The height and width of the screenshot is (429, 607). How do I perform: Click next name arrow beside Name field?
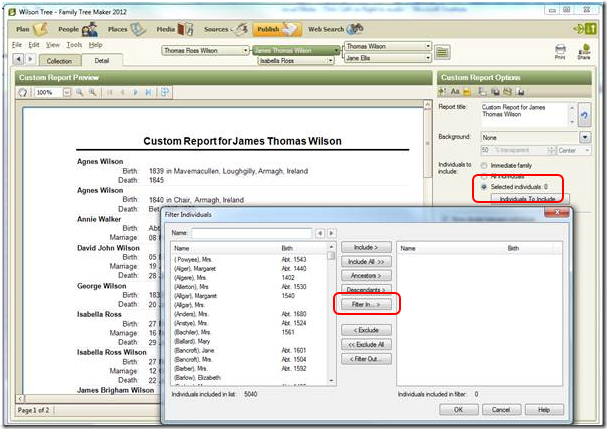click(x=332, y=233)
